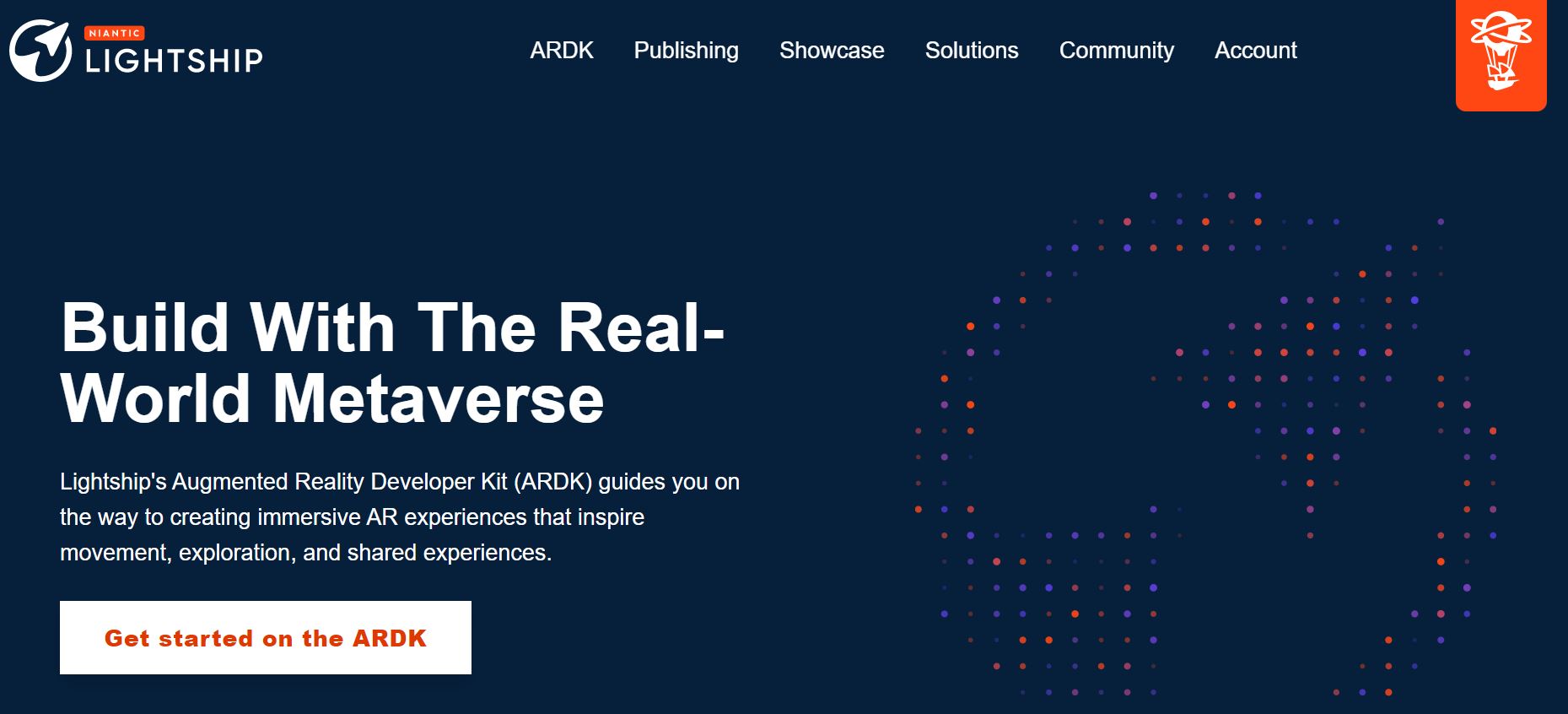Open the Publishing navigation item
This screenshot has width=1568, height=714.
[687, 51]
